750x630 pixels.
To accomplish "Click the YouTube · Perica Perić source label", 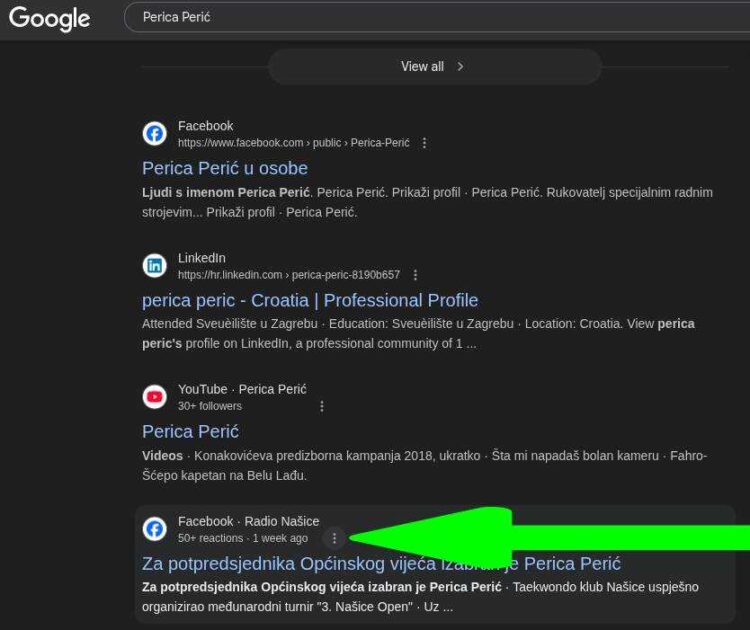I will (x=242, y=389).
